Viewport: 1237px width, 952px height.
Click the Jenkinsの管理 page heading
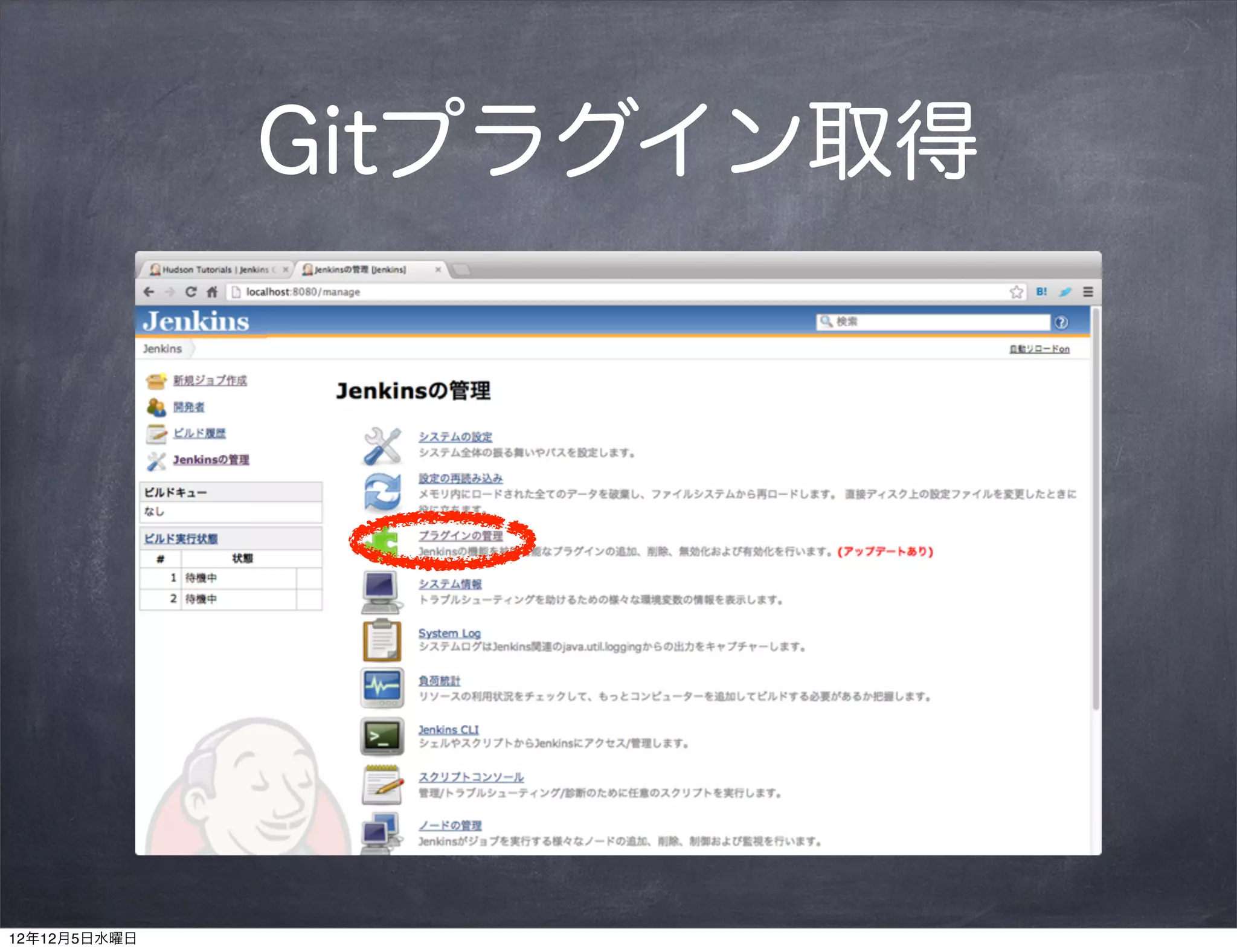tap(413, 391)
